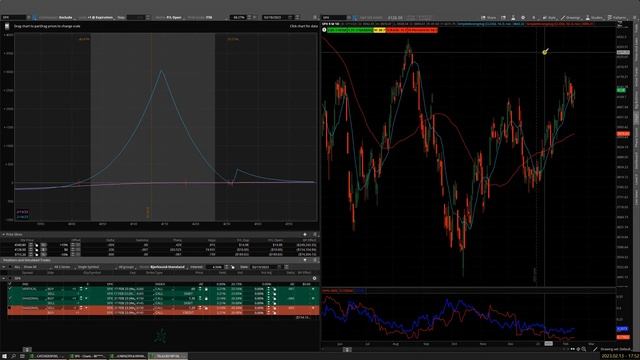
Task: Open the Style menu on the chart
Action: tap(549, 18)
